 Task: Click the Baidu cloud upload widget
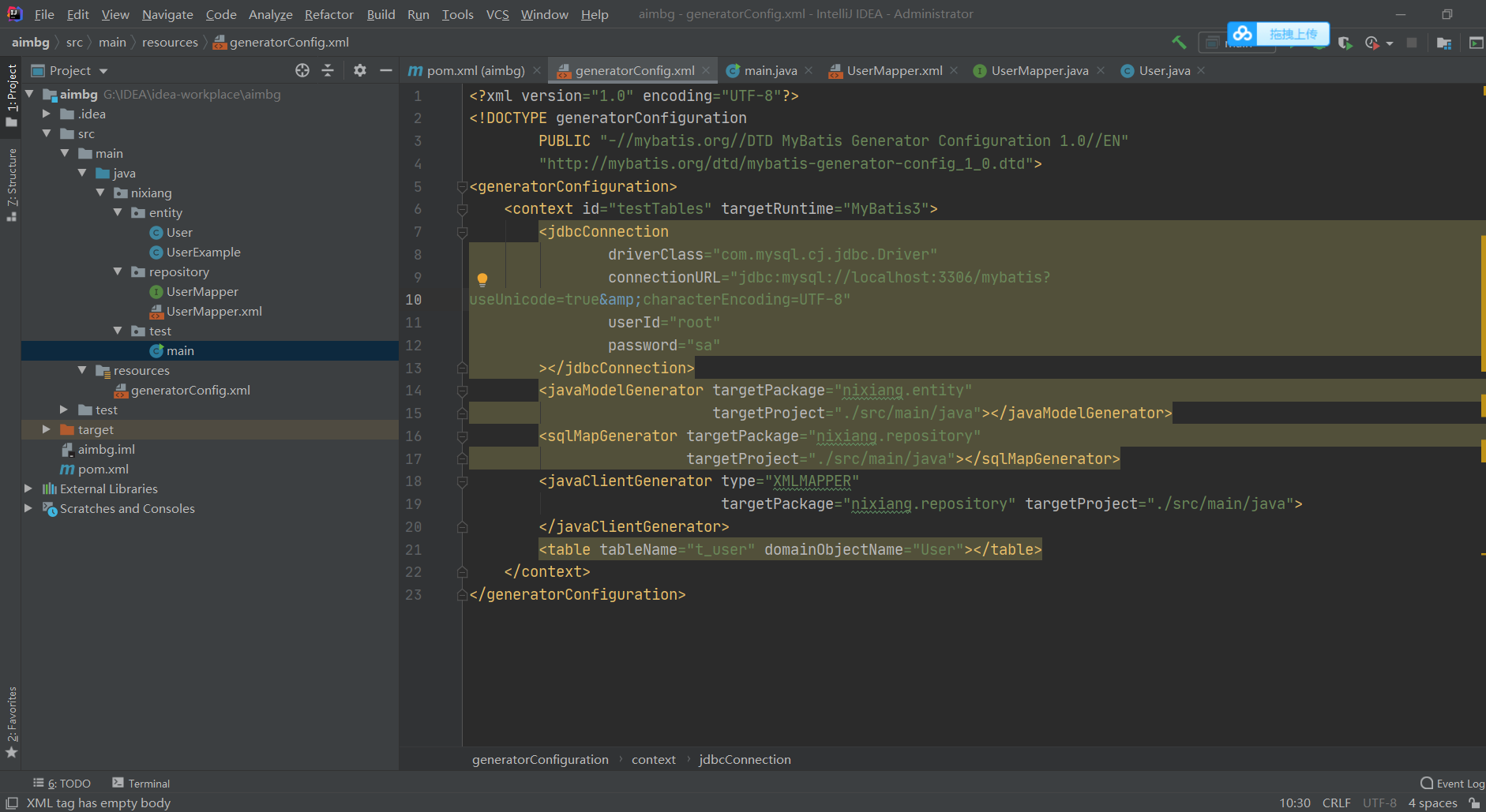(1278, 34)
